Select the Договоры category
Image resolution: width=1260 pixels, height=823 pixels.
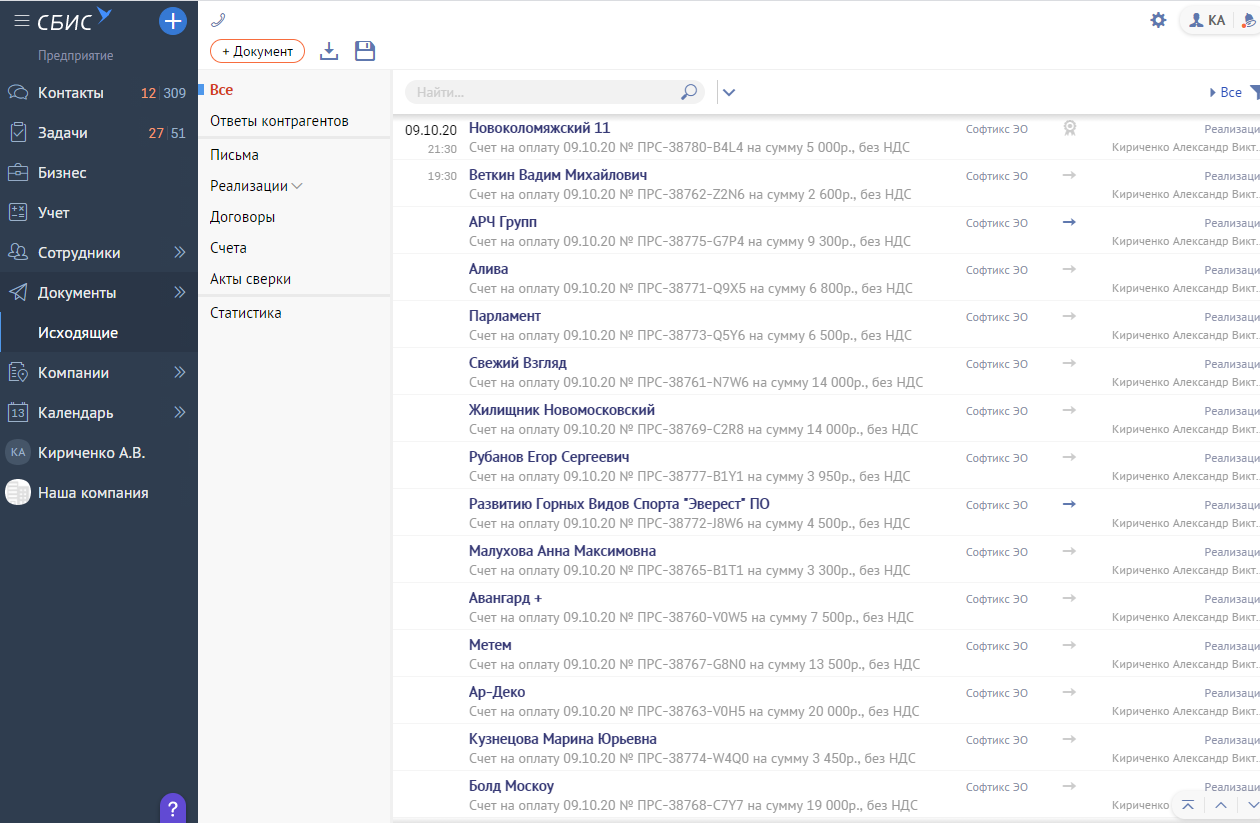(242, 217)
